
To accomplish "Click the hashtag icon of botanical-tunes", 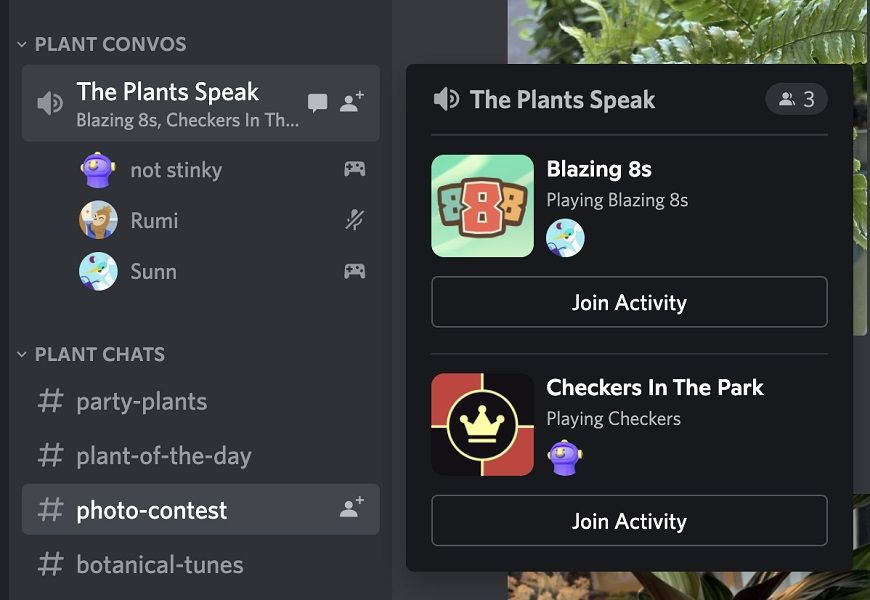I will (x=48, y=564).
